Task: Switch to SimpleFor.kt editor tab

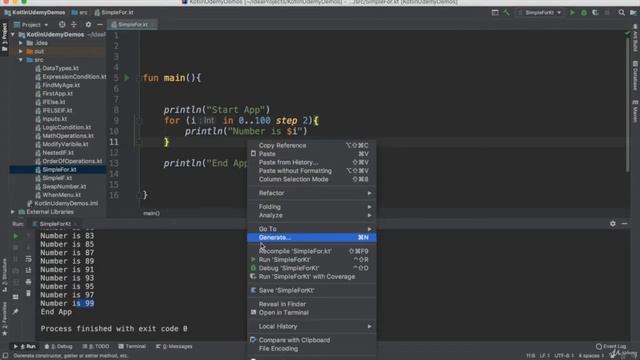Action: (x=132, y=24)
